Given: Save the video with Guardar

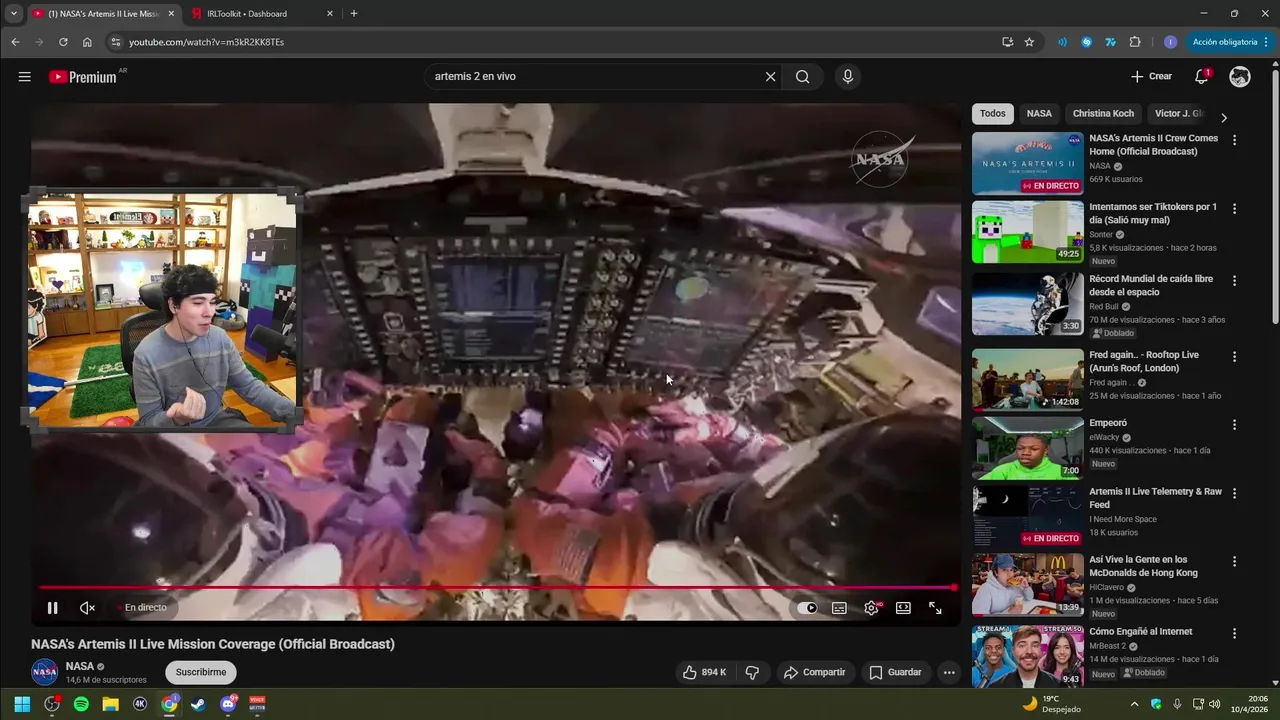Looking at the screenshot, I should (x=895, y=672).
